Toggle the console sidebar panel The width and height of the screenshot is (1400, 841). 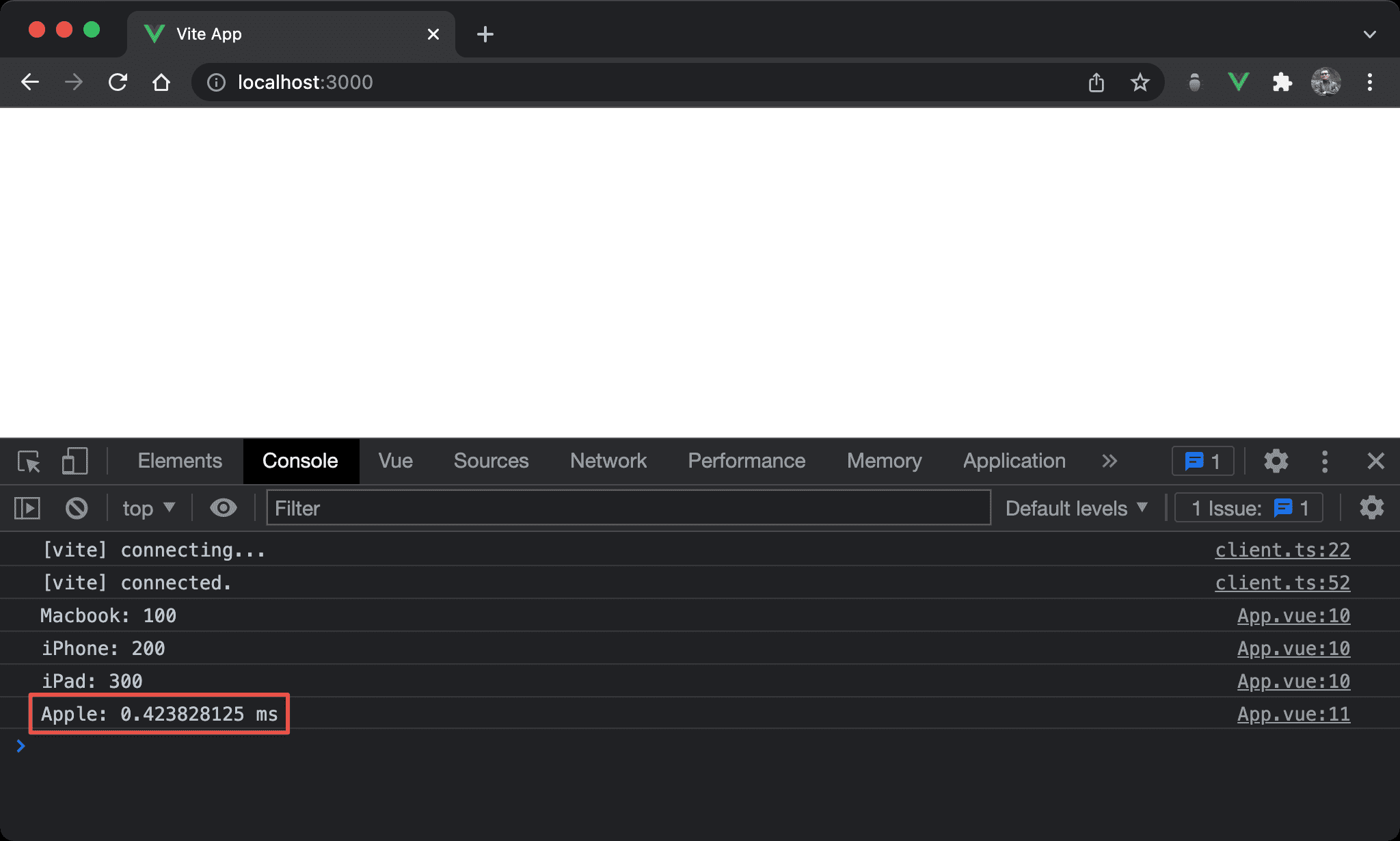click(x=27, y=508)
